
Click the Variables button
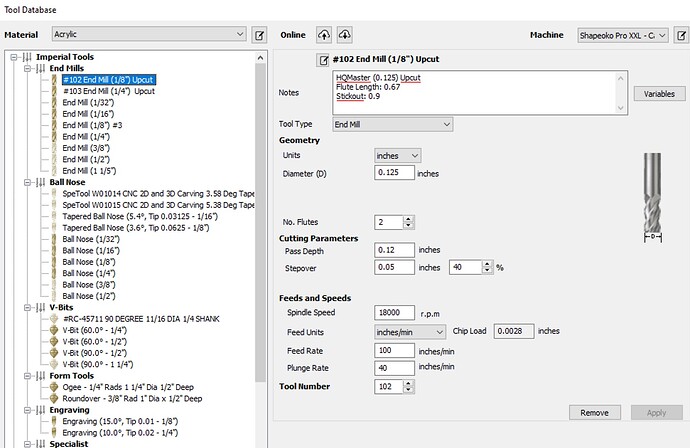click(x=659, y=94)
